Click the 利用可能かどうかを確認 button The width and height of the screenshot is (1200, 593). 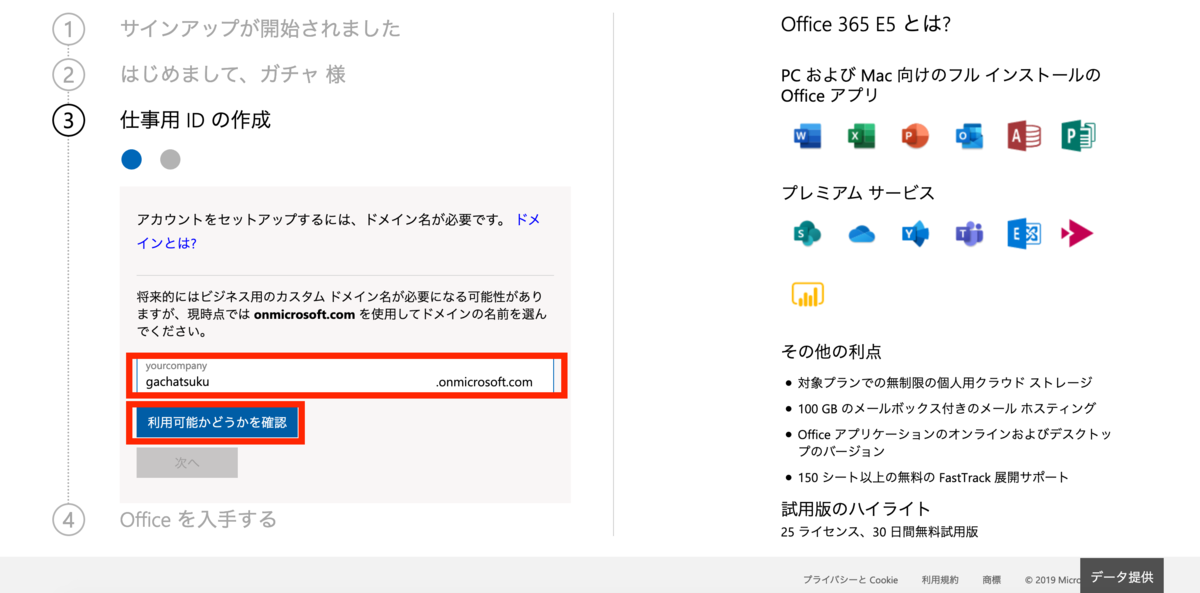217,423
